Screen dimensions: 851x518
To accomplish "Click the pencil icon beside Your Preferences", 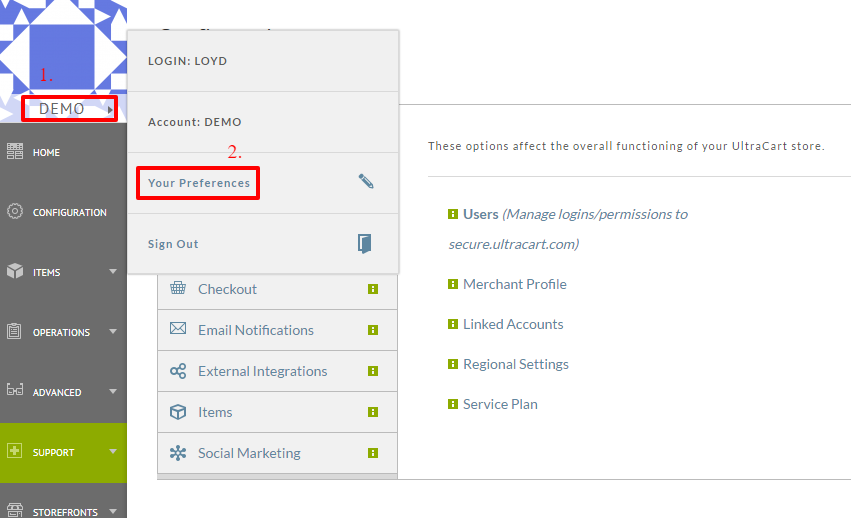I will (366, 181).
